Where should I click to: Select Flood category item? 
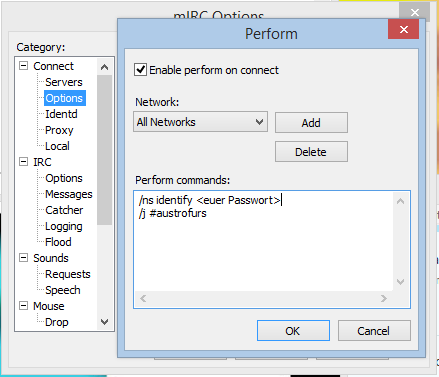58,242
